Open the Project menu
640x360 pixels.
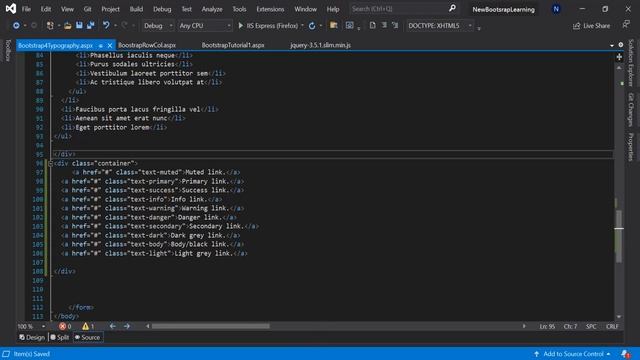pos(110,9)
